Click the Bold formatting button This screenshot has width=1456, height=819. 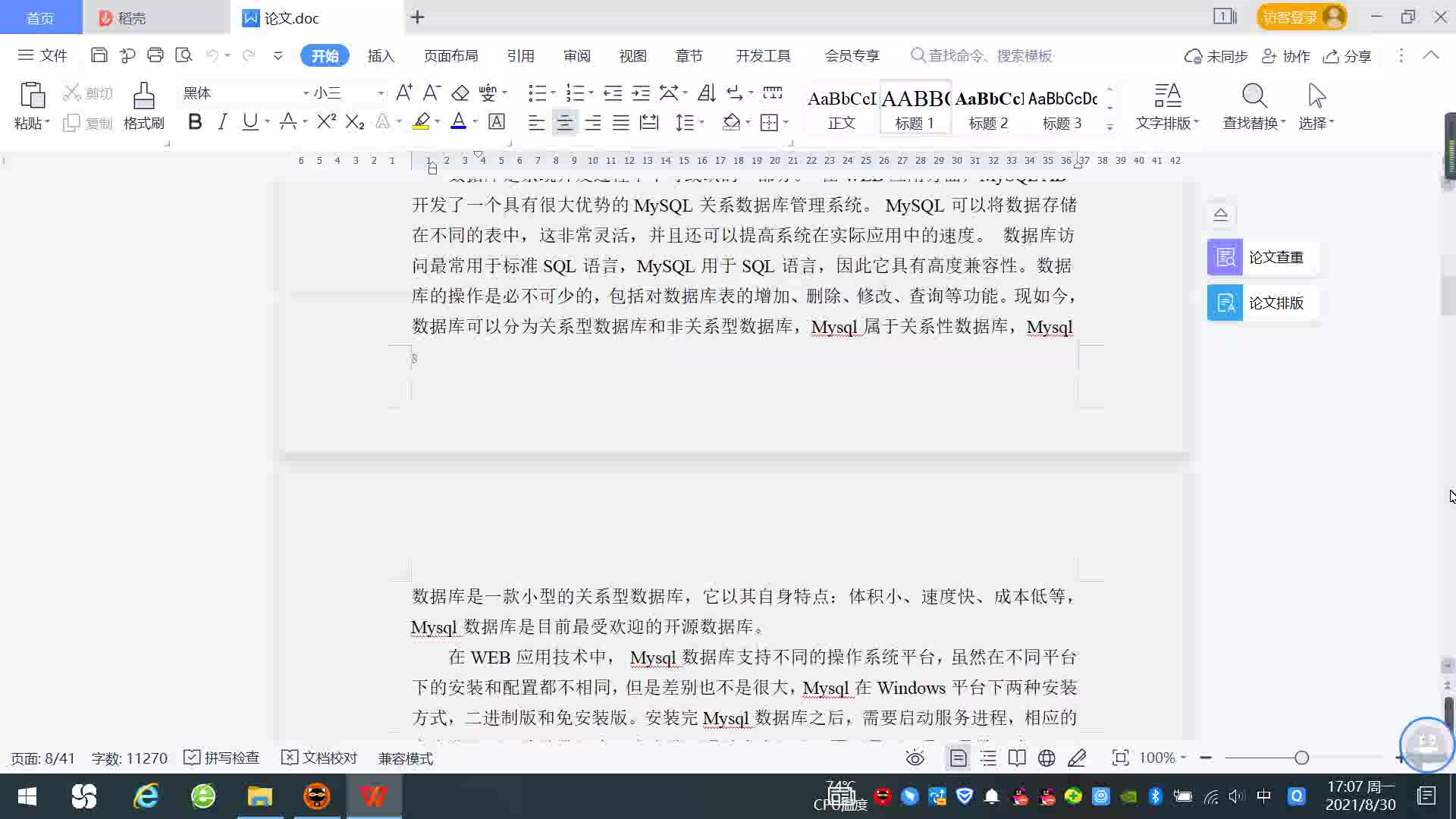point(195,122)
